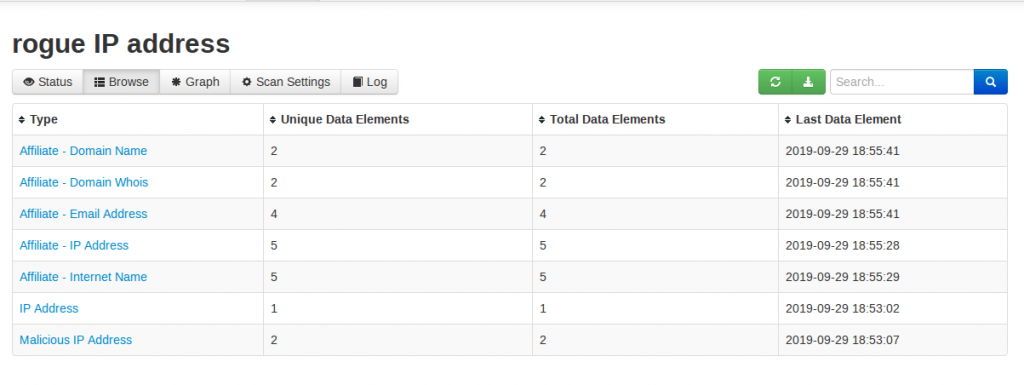Open the Status tab with eye icon
Screen dimensions: 1024x385
[x=48, y=82]
